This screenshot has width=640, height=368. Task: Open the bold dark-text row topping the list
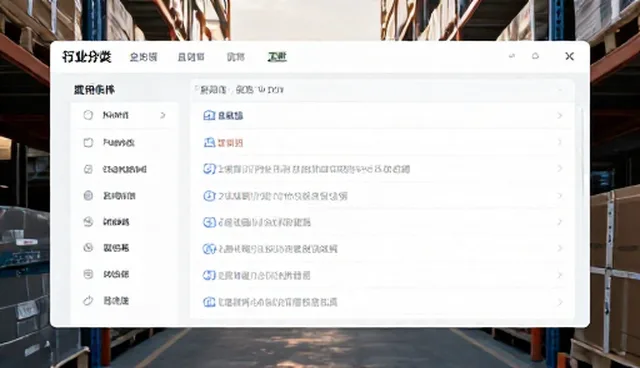tap(383, 115)
